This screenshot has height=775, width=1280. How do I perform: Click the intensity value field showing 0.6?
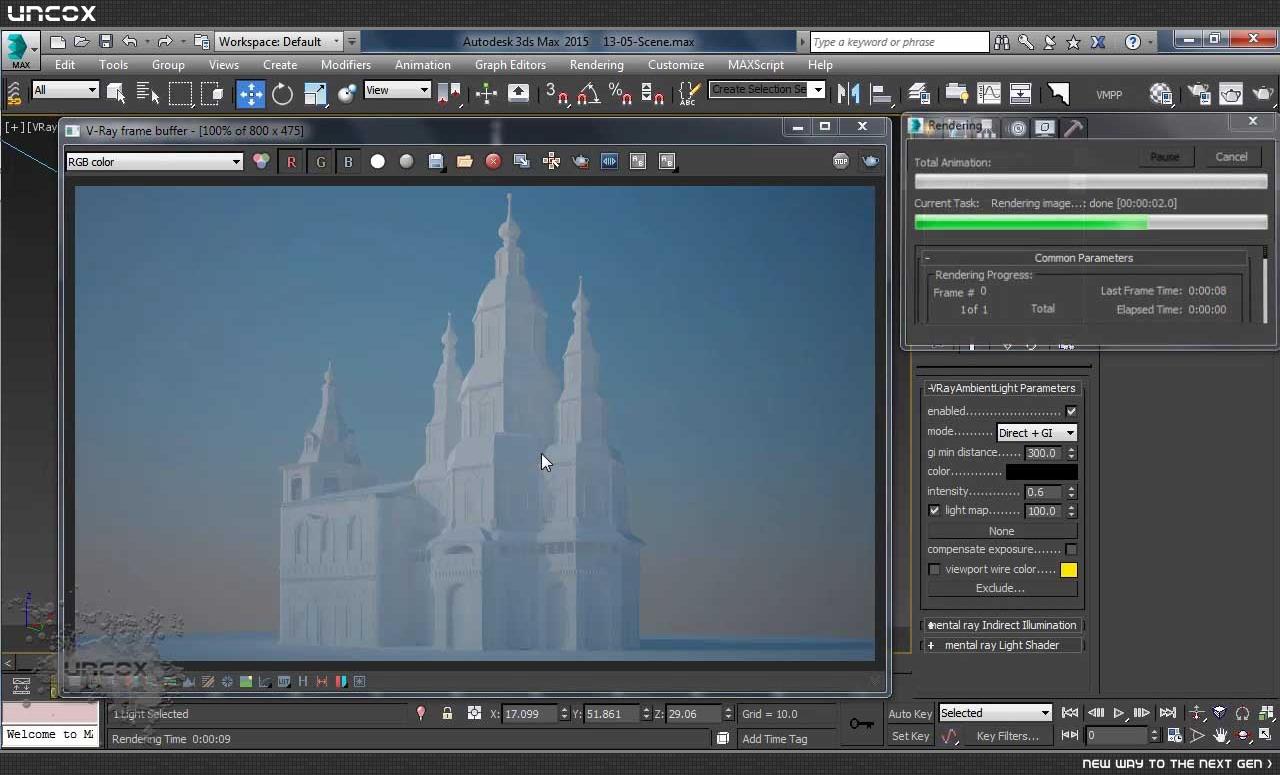tap(1044, 492)
